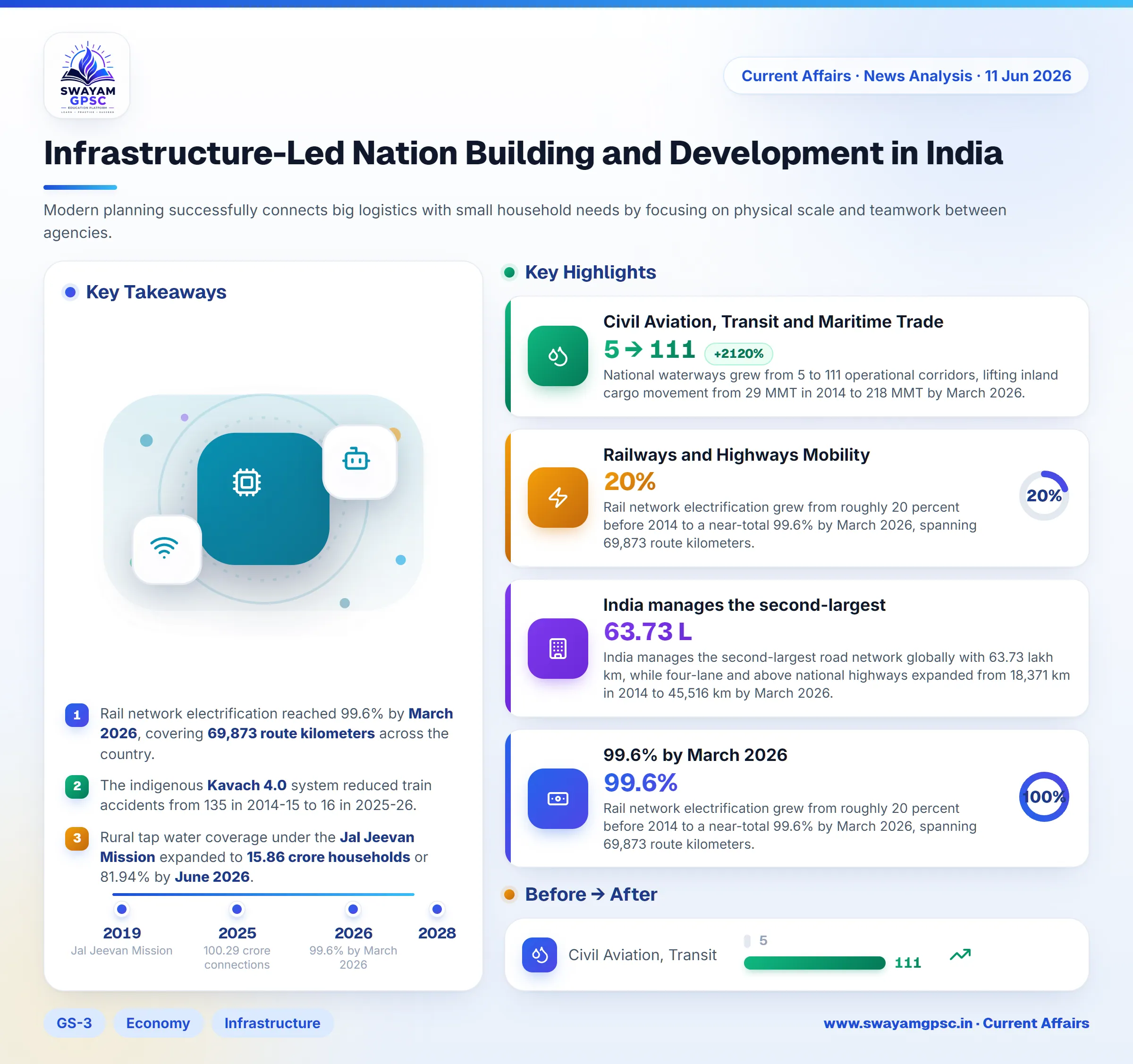
Task: Click the purple building icon
Action: click(x=558, y=648)
